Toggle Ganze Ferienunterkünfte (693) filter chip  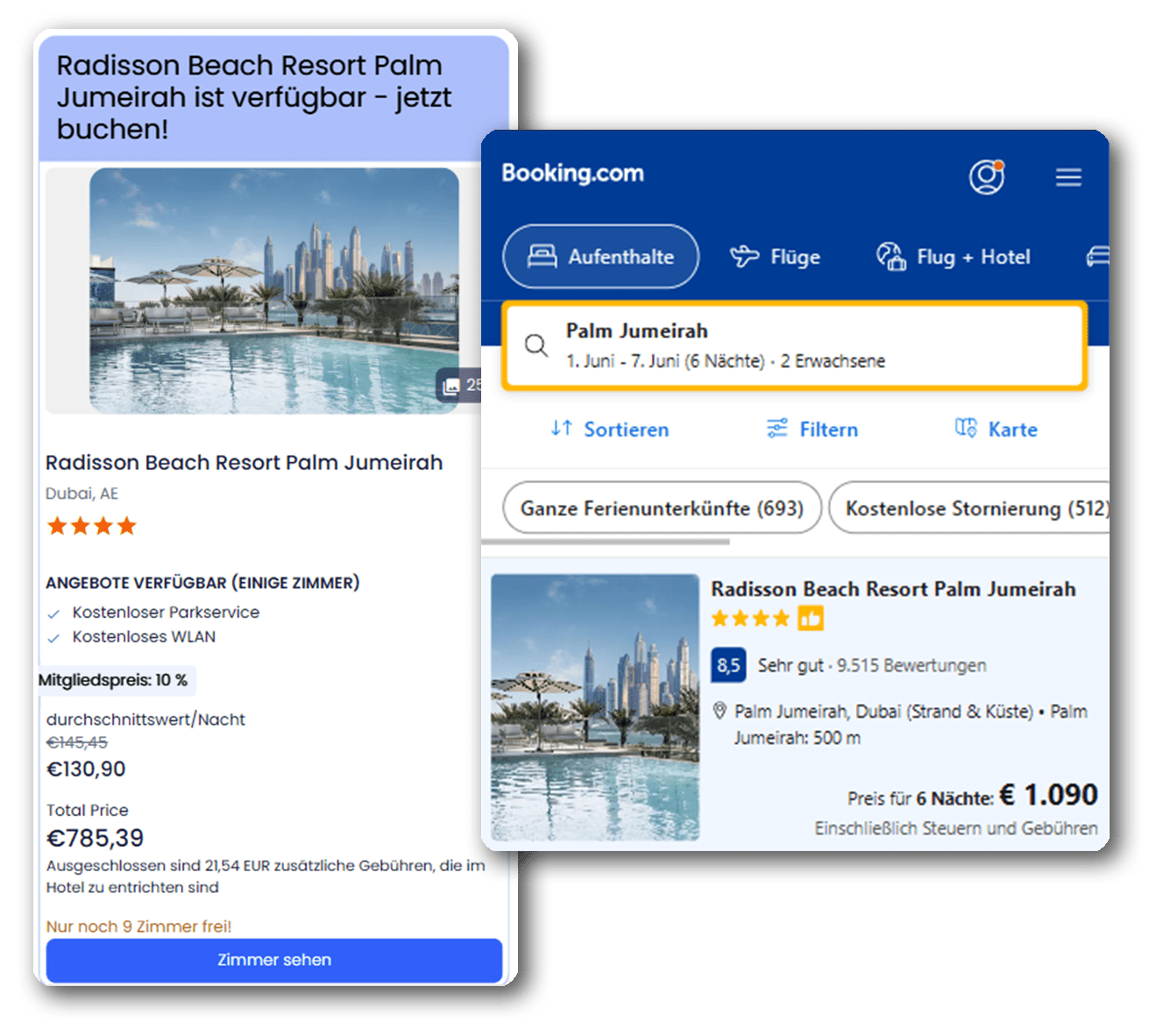click(662, 508)
